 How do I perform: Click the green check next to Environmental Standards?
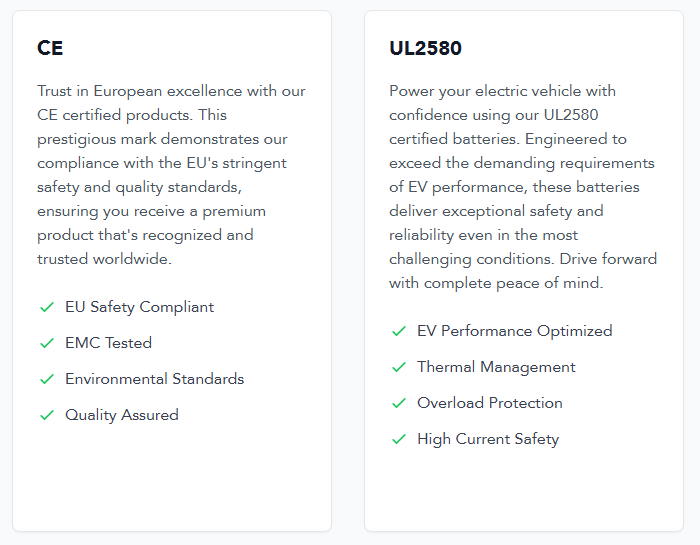(x=47, y=379)
